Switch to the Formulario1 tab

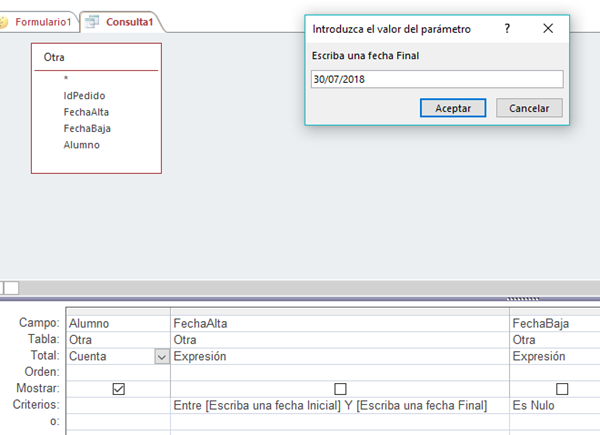[x=43, y=22]
